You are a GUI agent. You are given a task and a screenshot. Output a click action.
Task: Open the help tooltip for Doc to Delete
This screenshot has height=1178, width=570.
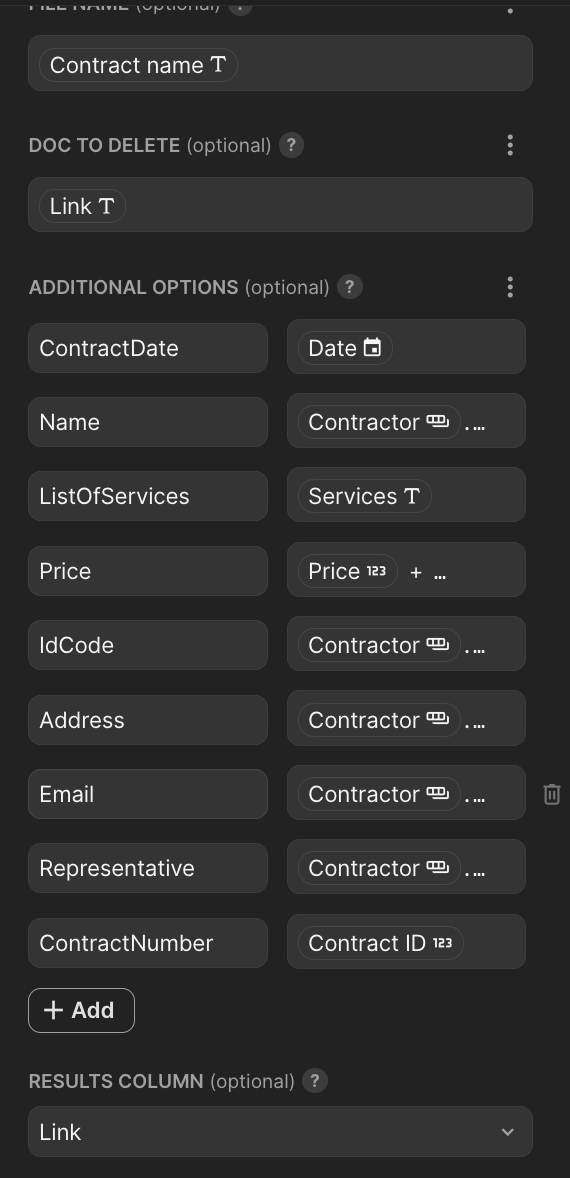(x=291, y=145)
